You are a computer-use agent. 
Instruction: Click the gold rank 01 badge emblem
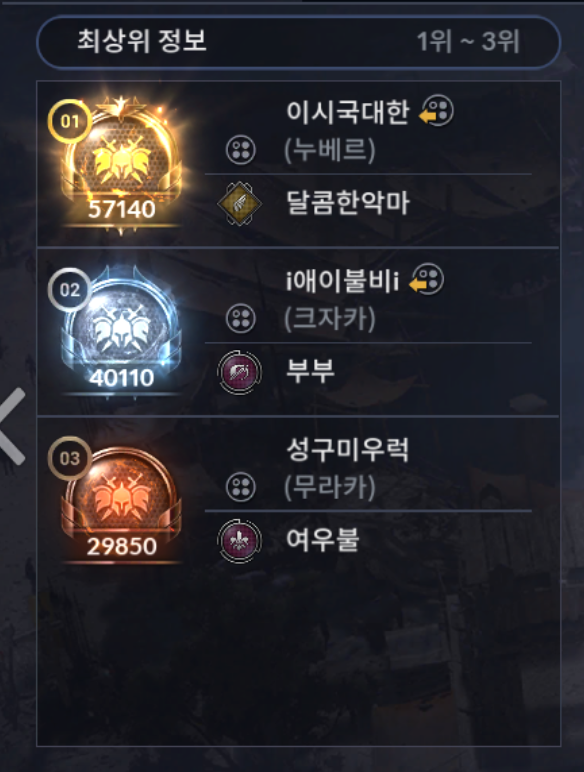[122, 162]
